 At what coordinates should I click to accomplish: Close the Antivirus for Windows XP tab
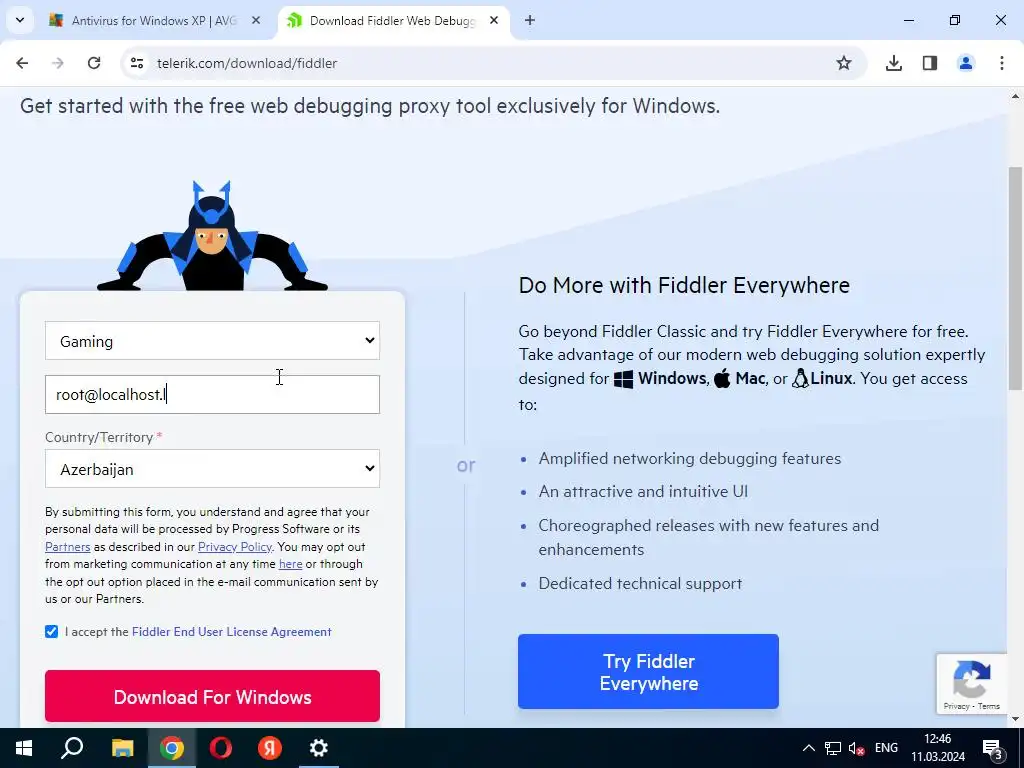(256, 20)
